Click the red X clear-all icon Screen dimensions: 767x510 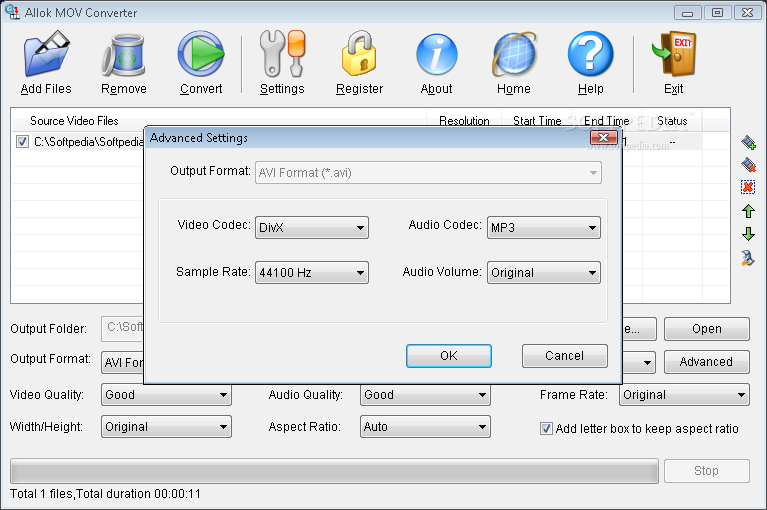pos(748,187)
